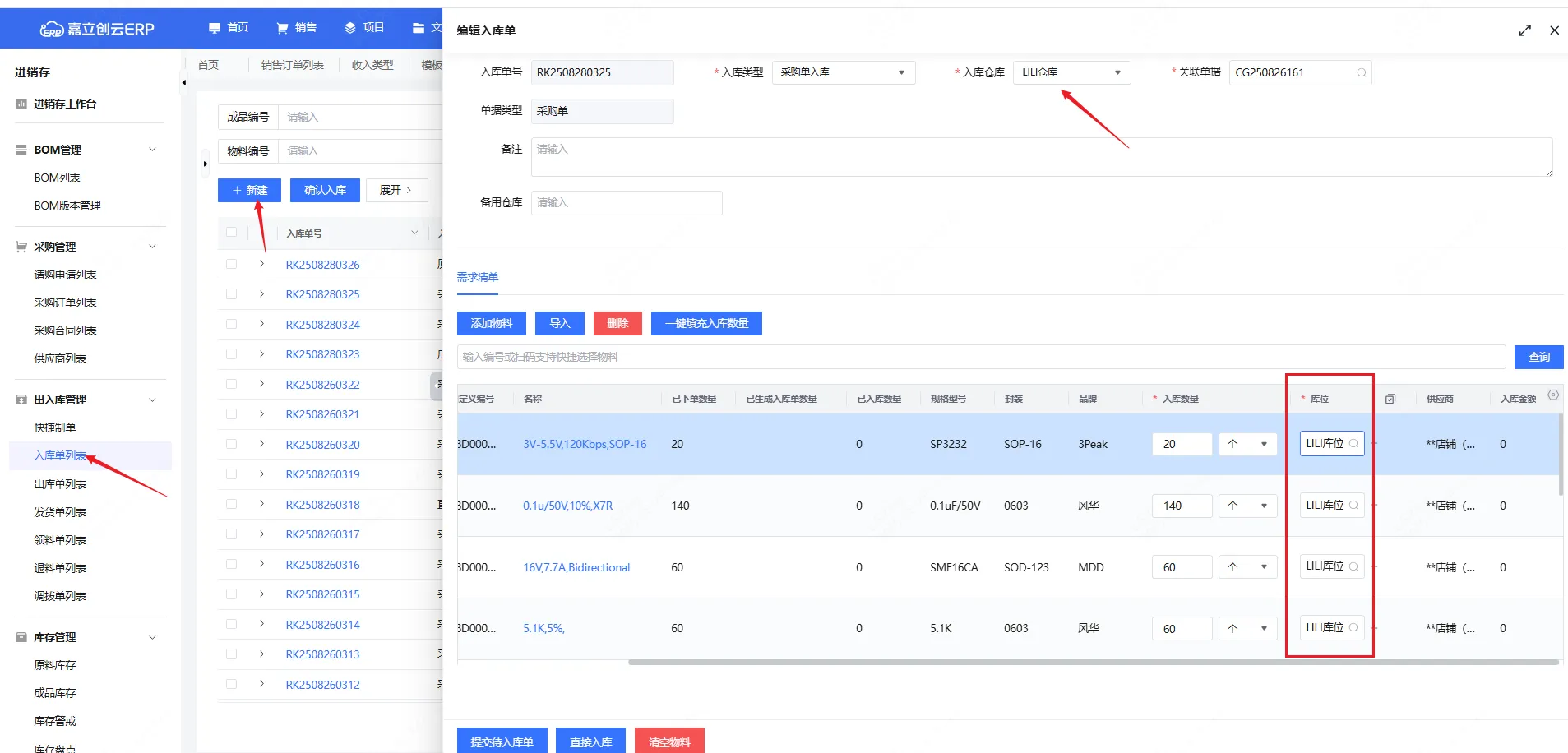Click search icon in first row 库位 field
This screenshot has width=1568, height=753.
click(x=1353, y=444)
